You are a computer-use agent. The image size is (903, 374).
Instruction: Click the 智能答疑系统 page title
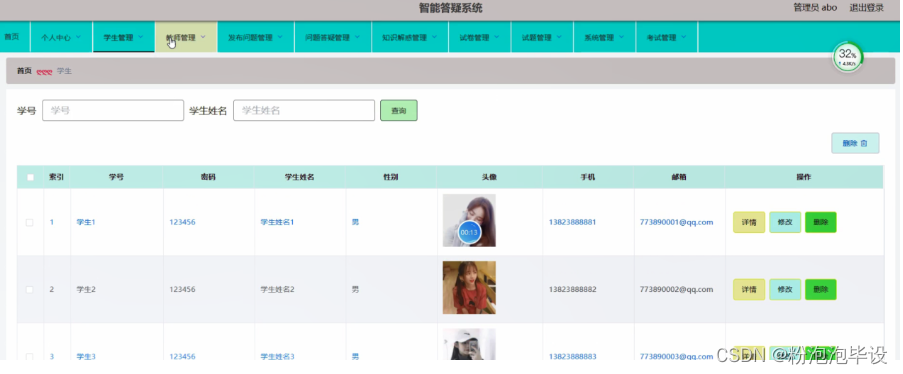pyautogui.click(x=450, y=8)
